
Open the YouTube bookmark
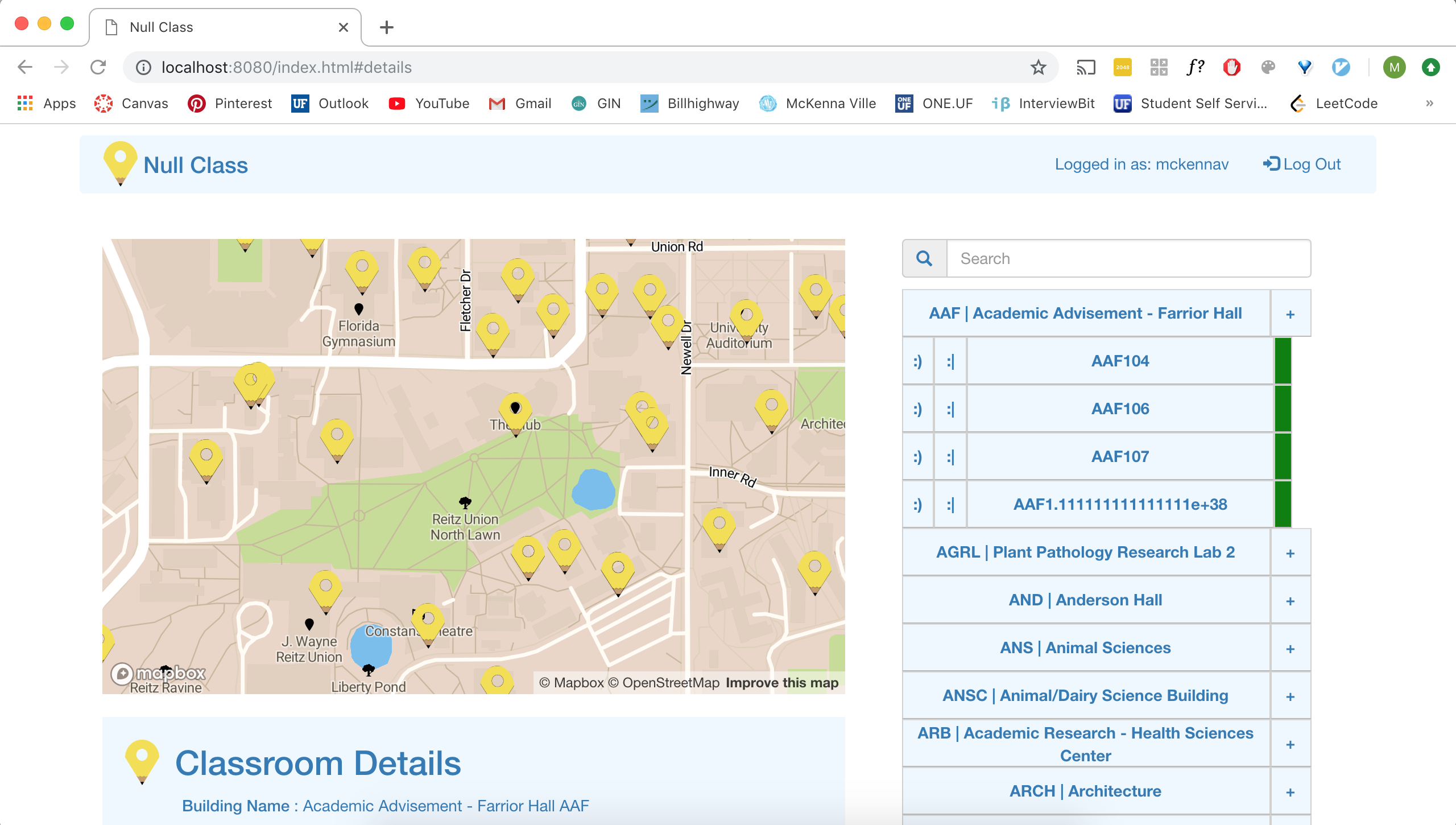point(429,104)
